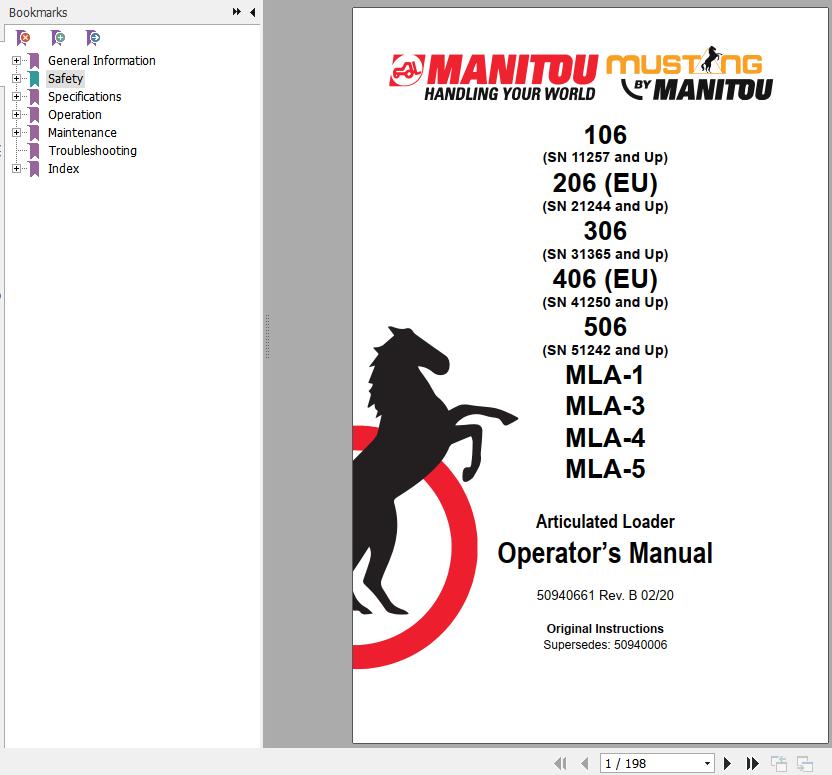This screenshot has height=775, width=832.
Task: Click the bookmark options arrow icon
Action: (93, 38)
